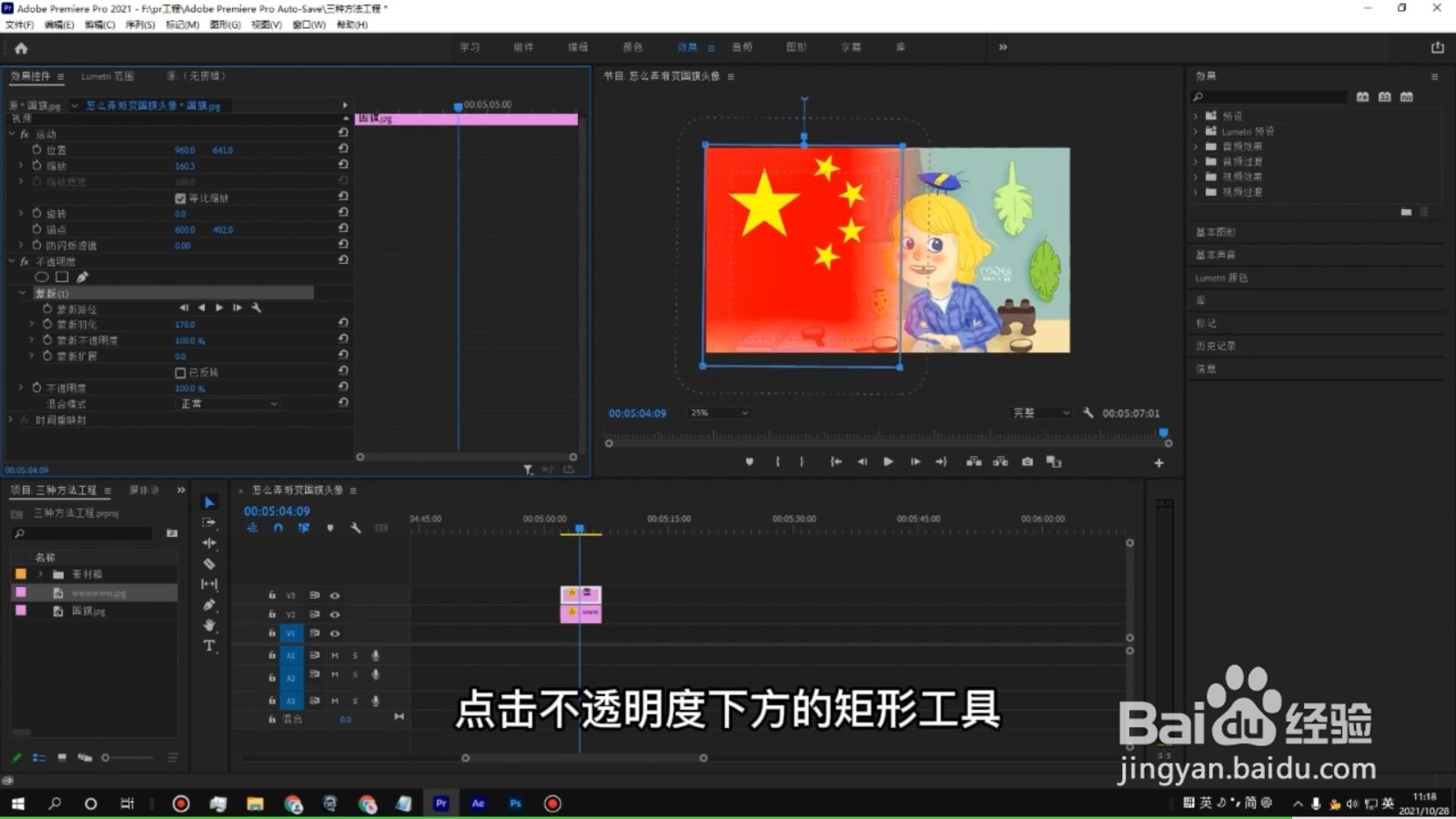Mute audio track A1
The image size is (1456, 819).
click(x=335, y=655)
